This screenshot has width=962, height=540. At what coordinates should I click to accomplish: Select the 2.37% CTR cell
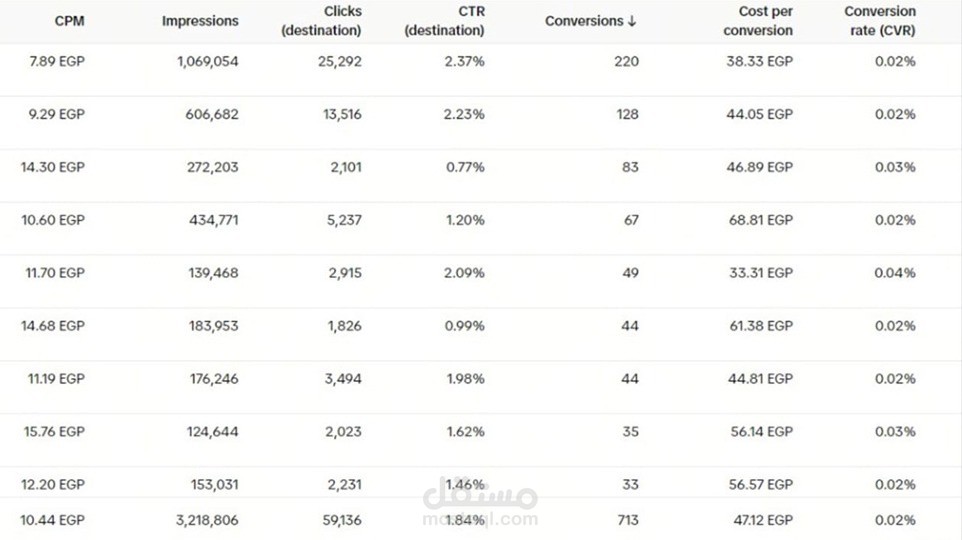tap(464, 61)
